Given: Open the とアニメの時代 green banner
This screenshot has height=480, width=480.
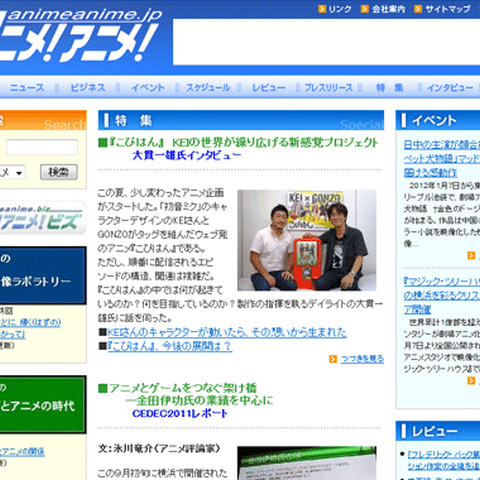Looking at the screenshot, I should tap(43, 404).
